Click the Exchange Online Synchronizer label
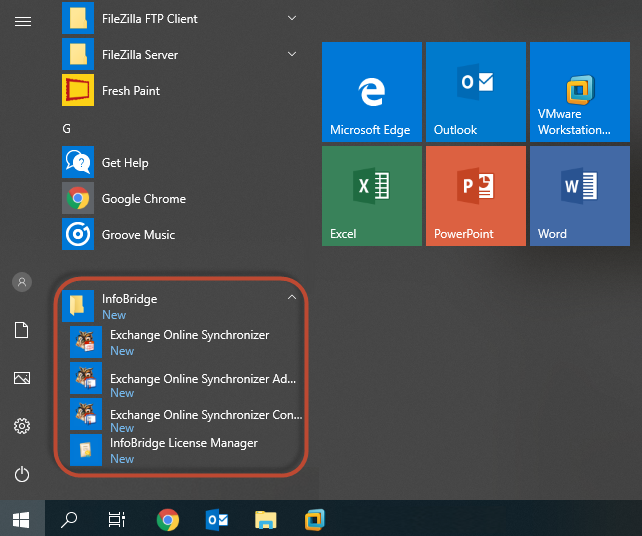 tap(190, 335)
